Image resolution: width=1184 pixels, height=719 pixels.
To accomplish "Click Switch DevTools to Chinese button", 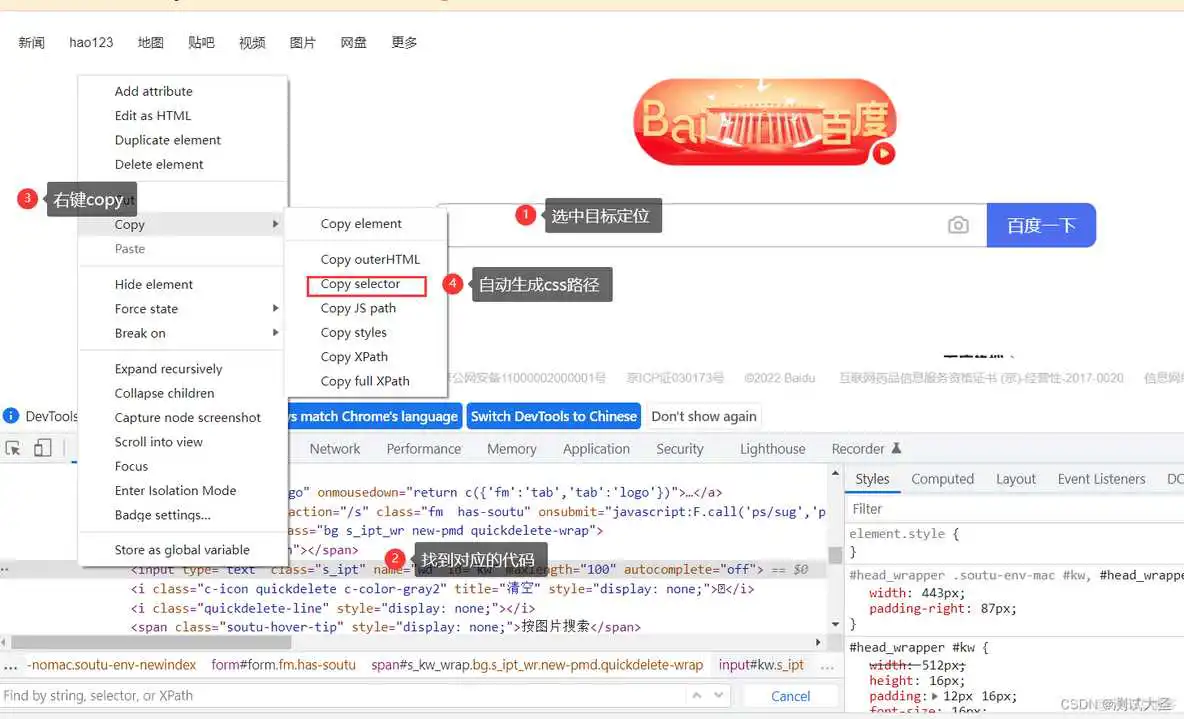I will tap(553, 416).
